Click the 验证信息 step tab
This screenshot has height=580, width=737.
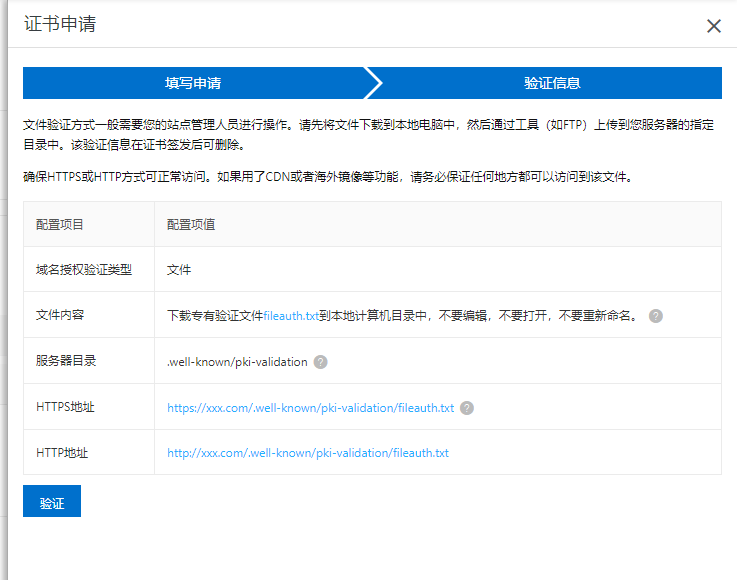point(552,83)
